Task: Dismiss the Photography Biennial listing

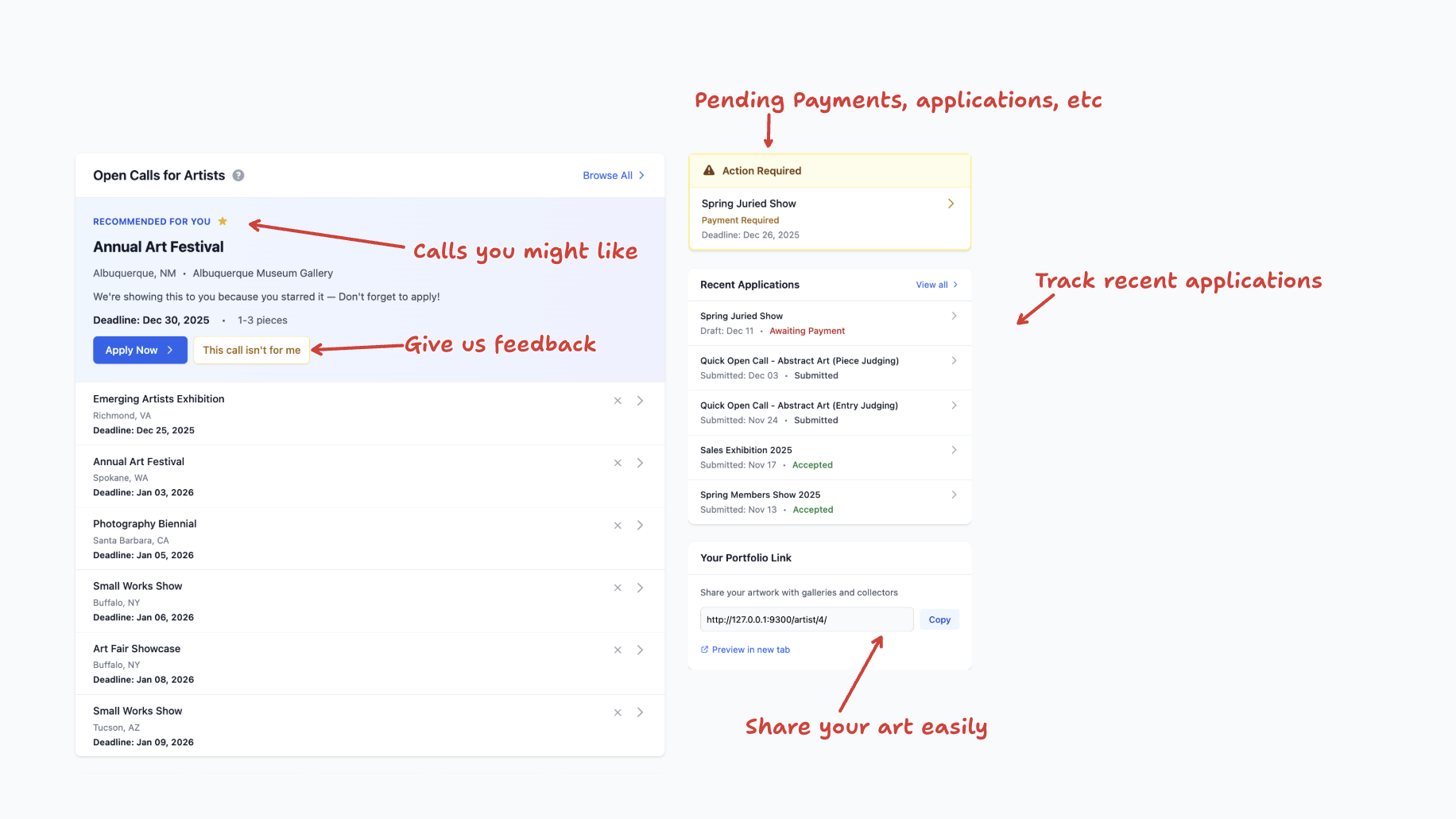Action: pyautogui.click(x=618, y=525)
